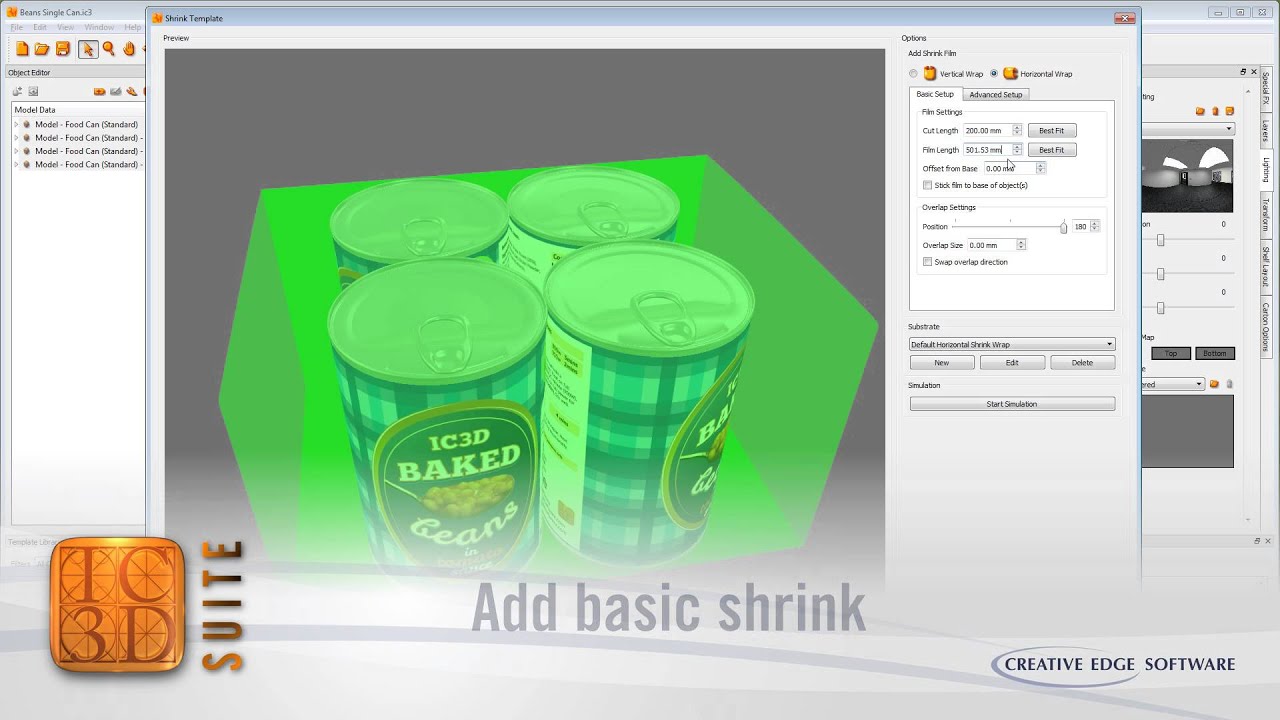The height and width of the screenshot is (720, 1280).
Task: Click the Film Length spinner arrows
Action: coord(1017,150)
